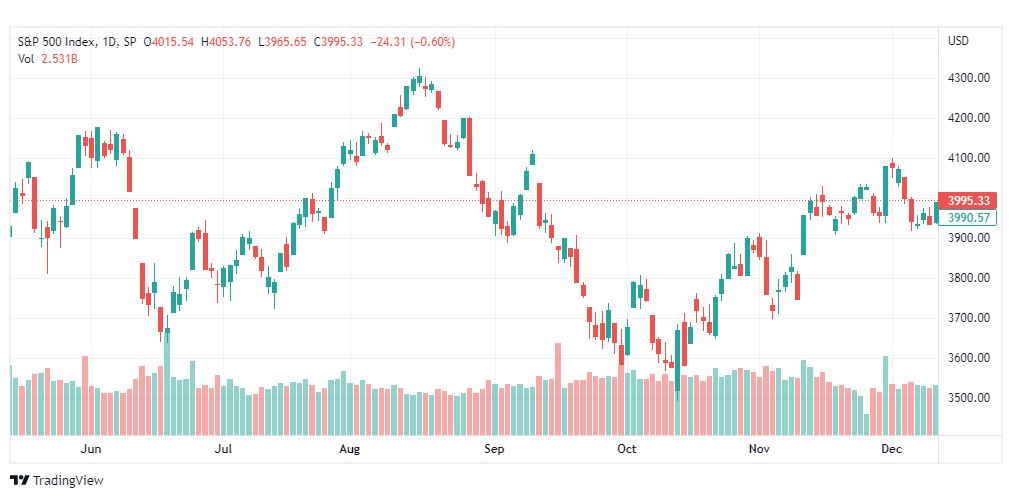Select the Jun marker on time axis
1012x498 pixels.
click(91, 448)
